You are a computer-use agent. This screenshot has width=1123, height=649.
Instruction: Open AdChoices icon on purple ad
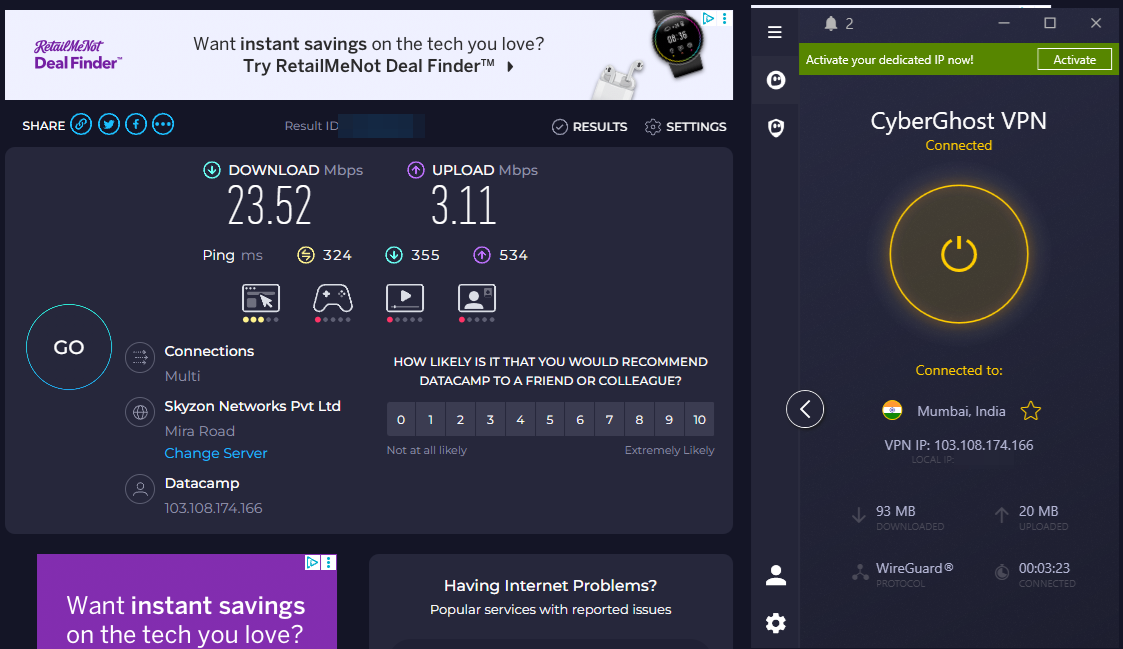tap(313, 562)
